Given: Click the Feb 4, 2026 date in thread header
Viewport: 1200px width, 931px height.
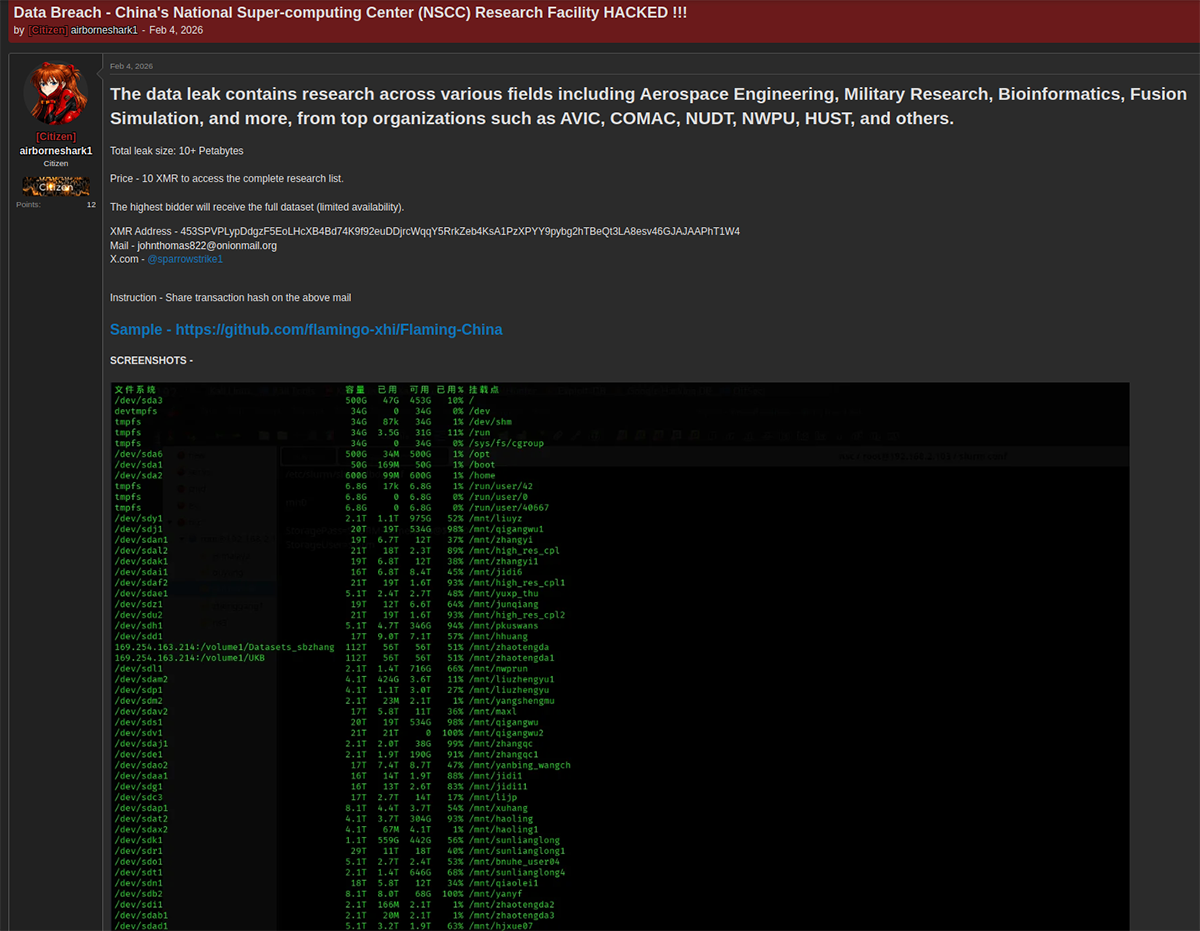Looking at the screenshot, I should 175,30.
